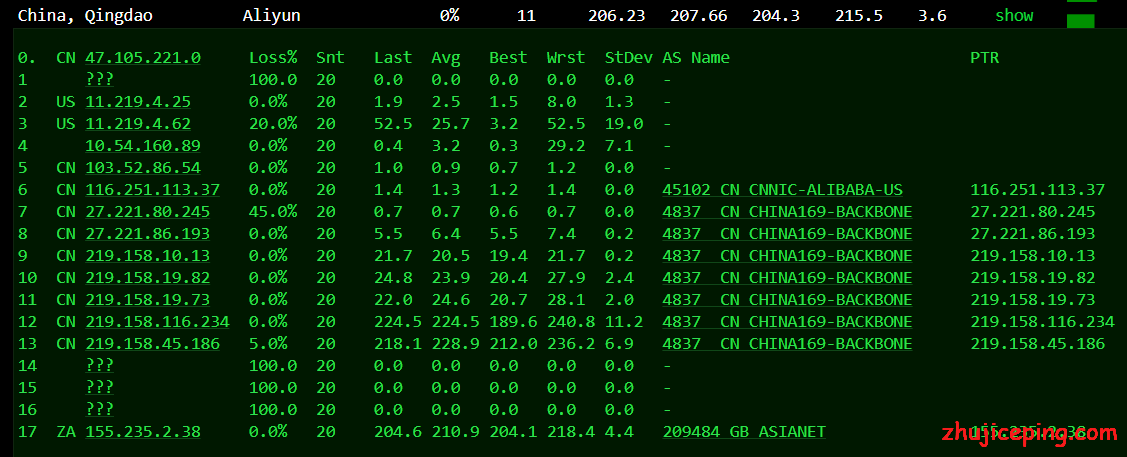Open CHINA169-BACKBONE AS link in hop 11
This screenshot has width=1127, height=457.
pyautogui.click(x=787, y=300)
